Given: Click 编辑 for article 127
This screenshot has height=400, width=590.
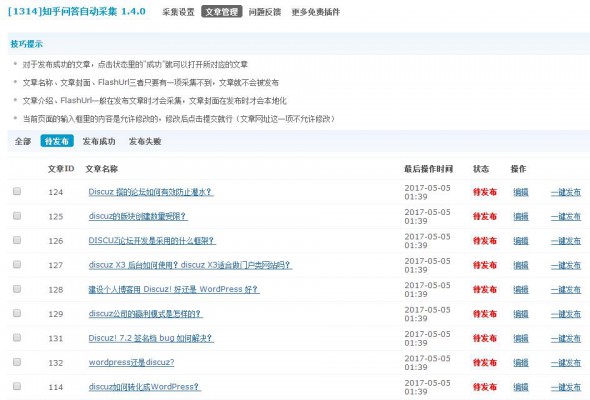Looking at the screenshot, I should click(521, 265).
